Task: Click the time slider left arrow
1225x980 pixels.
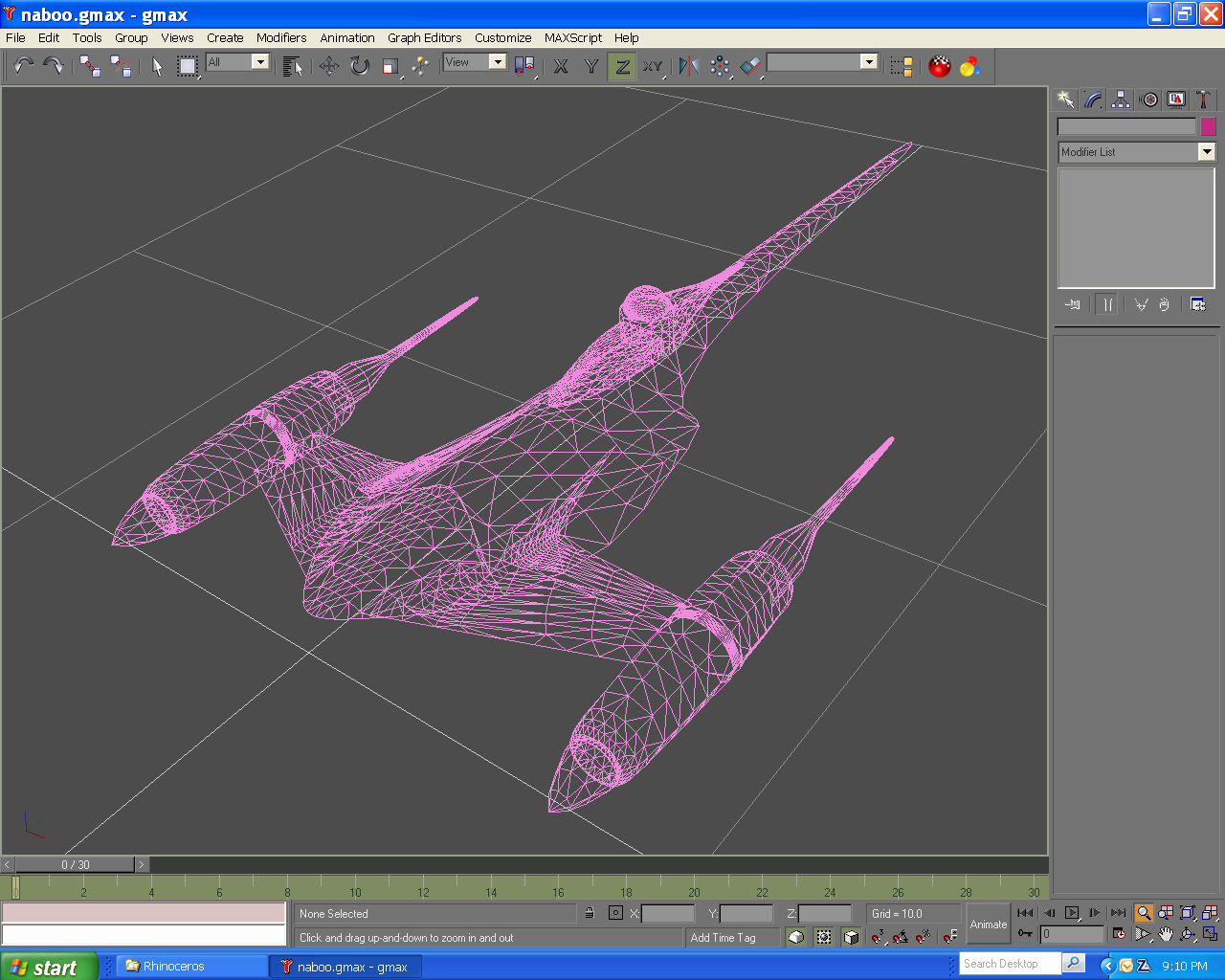Action: (x=8, y=864)
